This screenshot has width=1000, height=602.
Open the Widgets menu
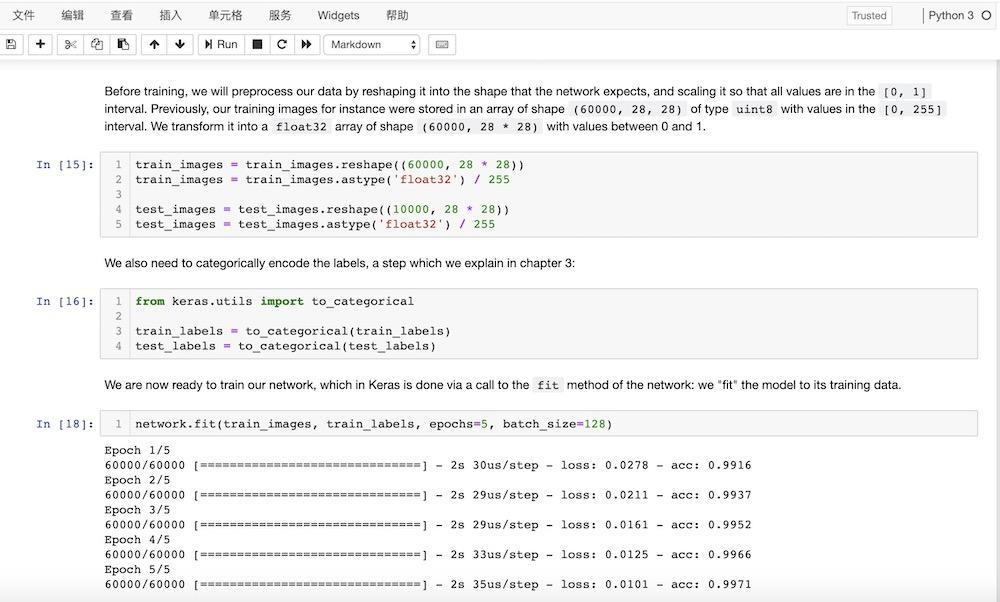339,15
